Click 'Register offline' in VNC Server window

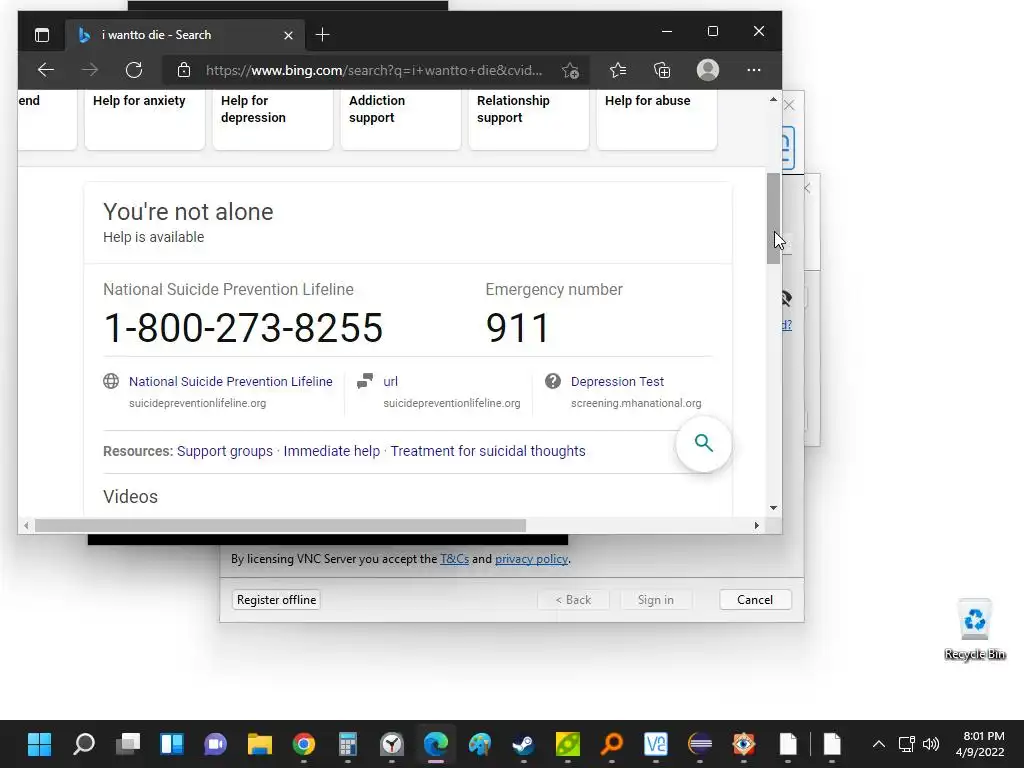pyautogui.click(x=276, y=600)
